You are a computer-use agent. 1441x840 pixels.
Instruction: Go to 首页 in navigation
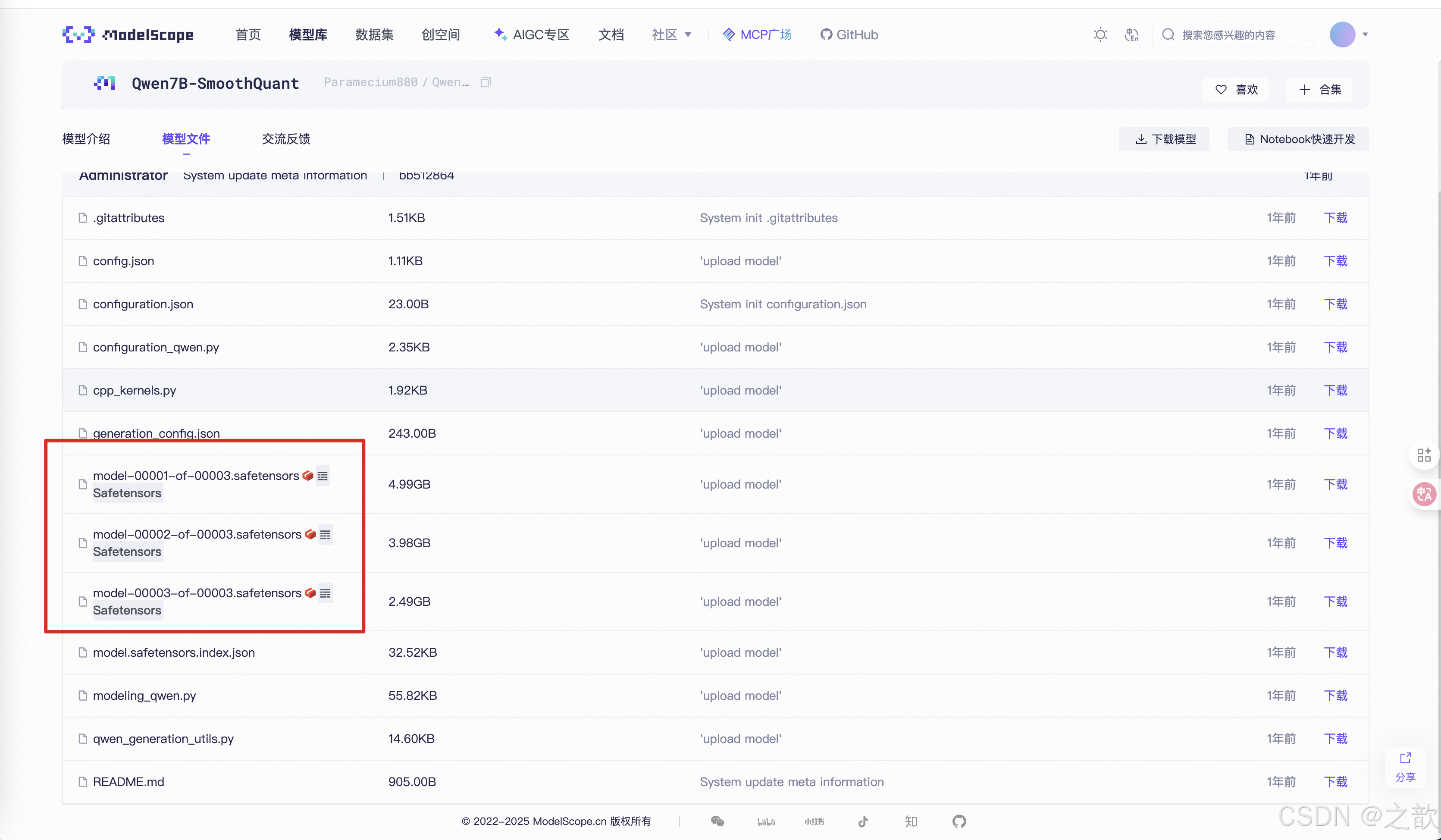coord(248,34)
